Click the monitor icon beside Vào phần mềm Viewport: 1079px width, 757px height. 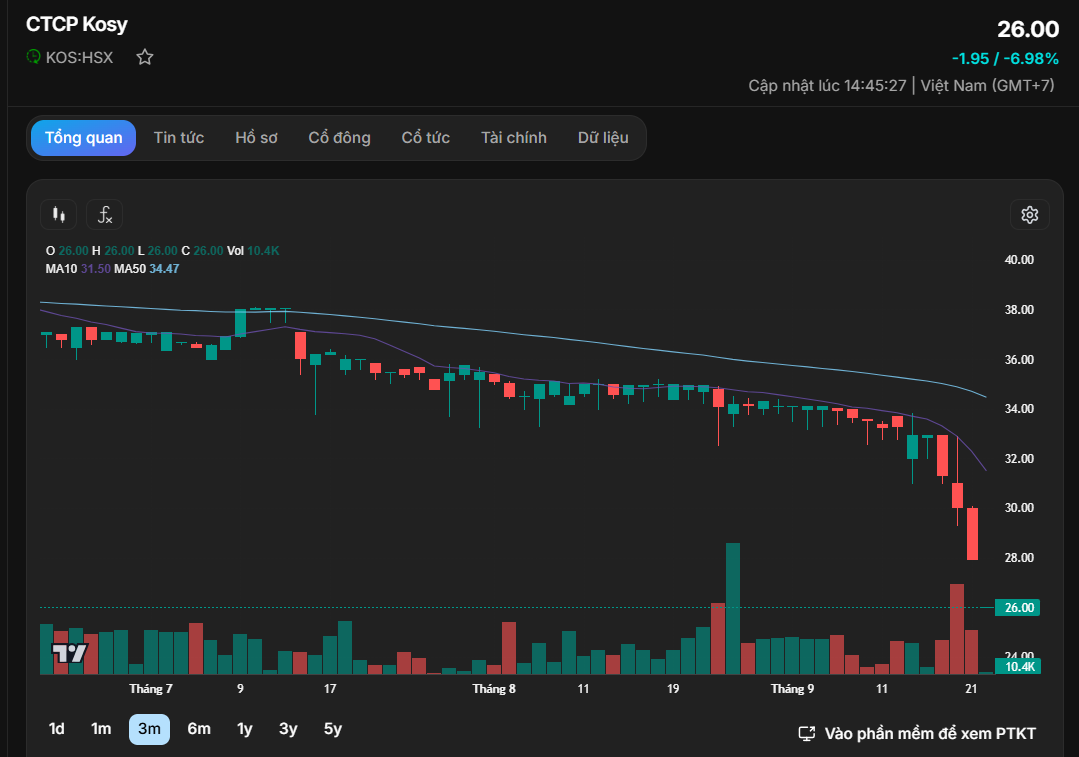[x=806, y=734]
